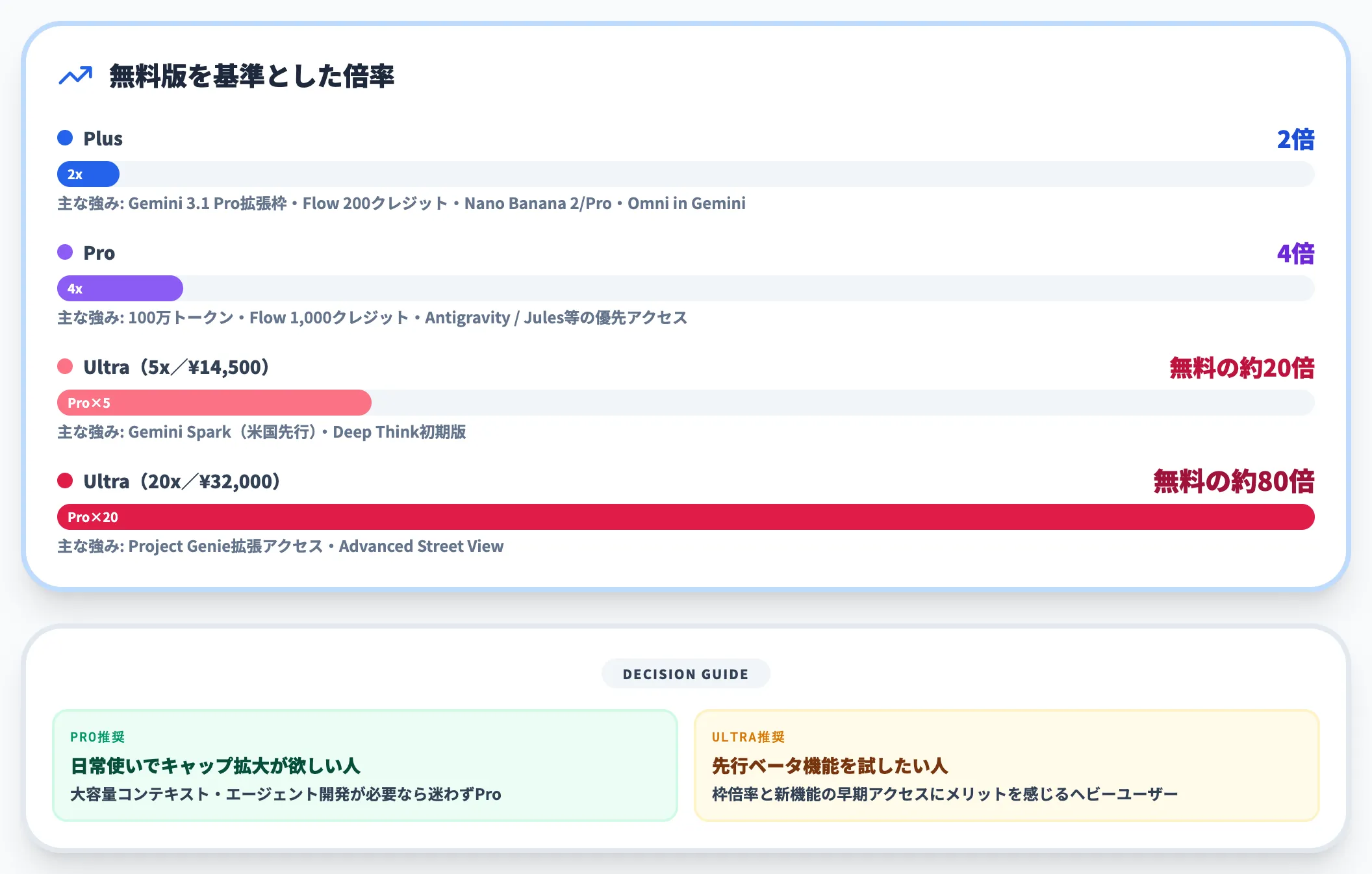The width and height of the screenshot is (1372, 874).
Task: Click description 主な強み: Gemini Spark（米国先行）
Action: 262,432
